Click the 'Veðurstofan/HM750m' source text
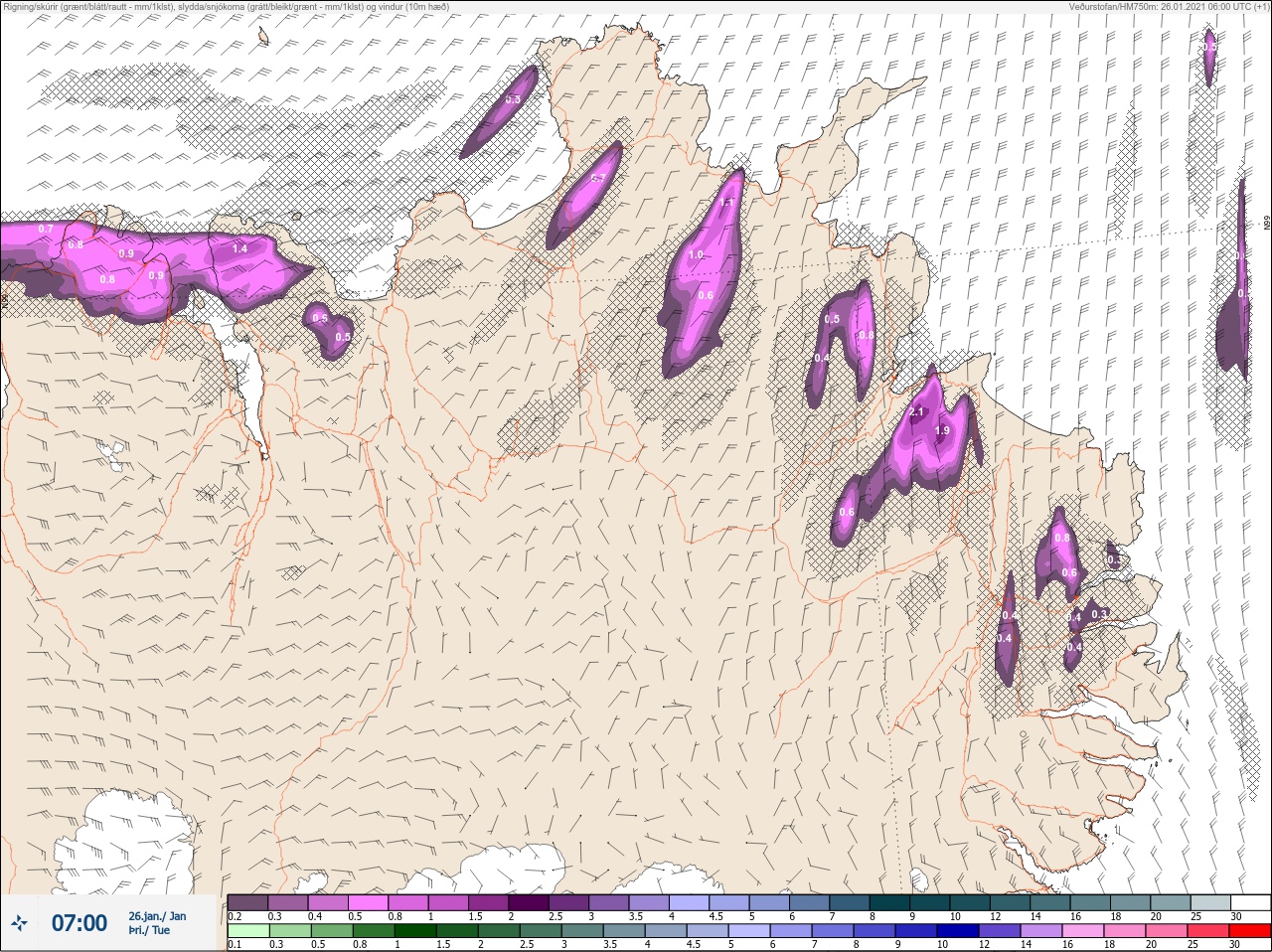Image resolution: width=1272 pixels, height=952 pixels. (1110, 6)
